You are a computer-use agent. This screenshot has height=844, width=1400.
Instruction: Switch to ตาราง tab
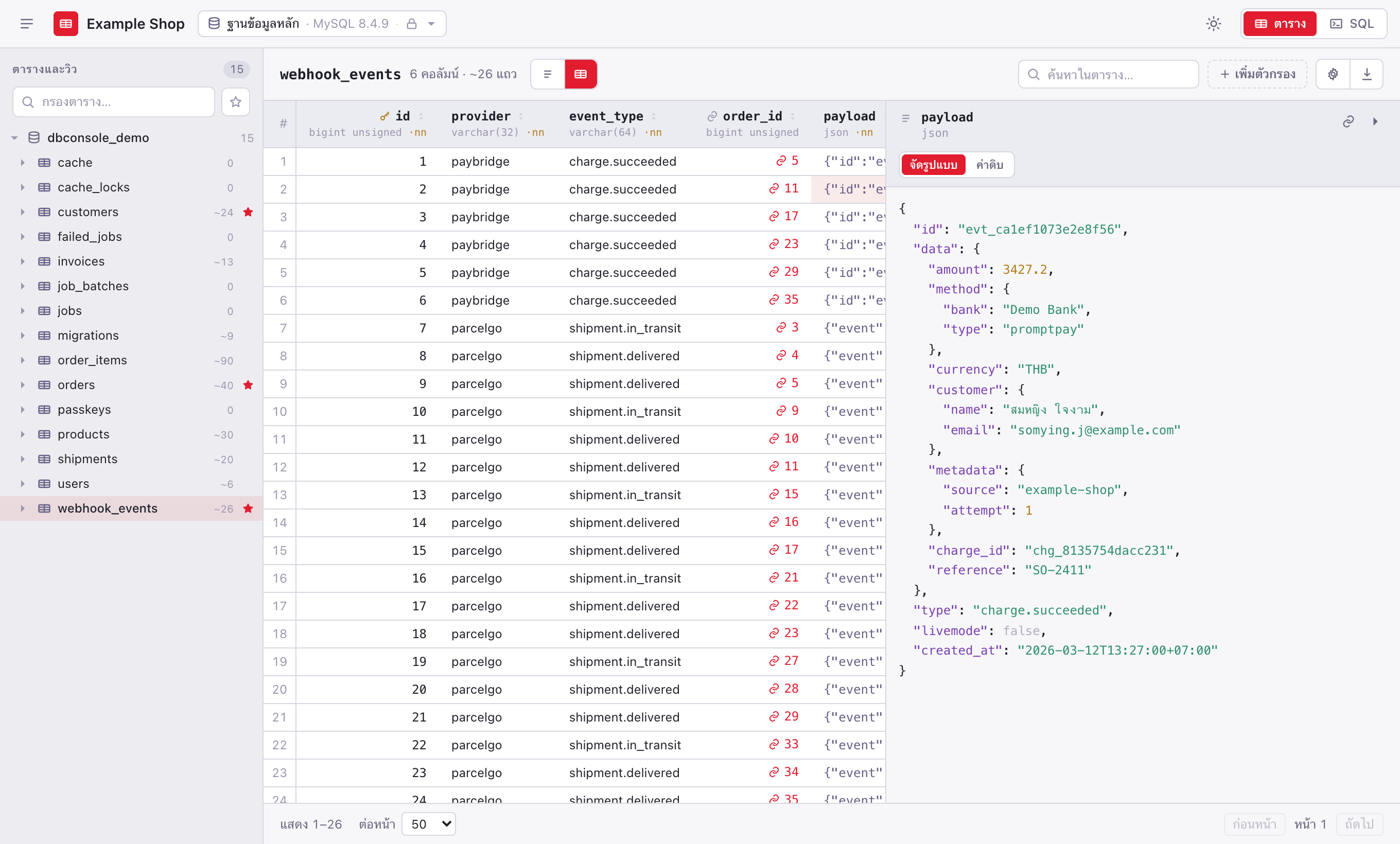pyautogui.click(x=1280, y=23)
